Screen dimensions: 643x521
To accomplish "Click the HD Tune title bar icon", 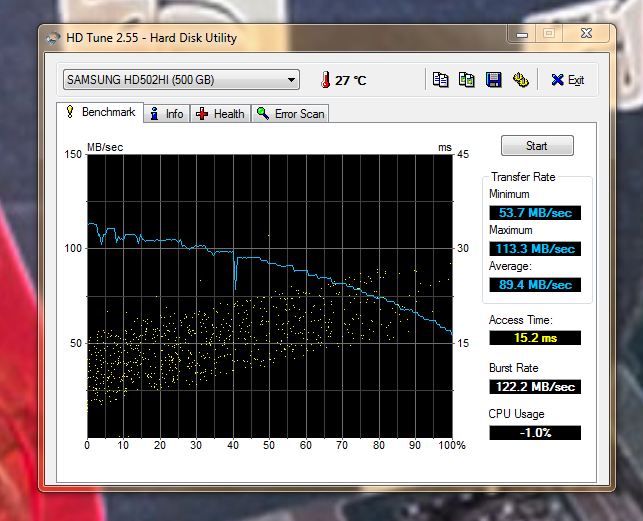I will 53,38.
